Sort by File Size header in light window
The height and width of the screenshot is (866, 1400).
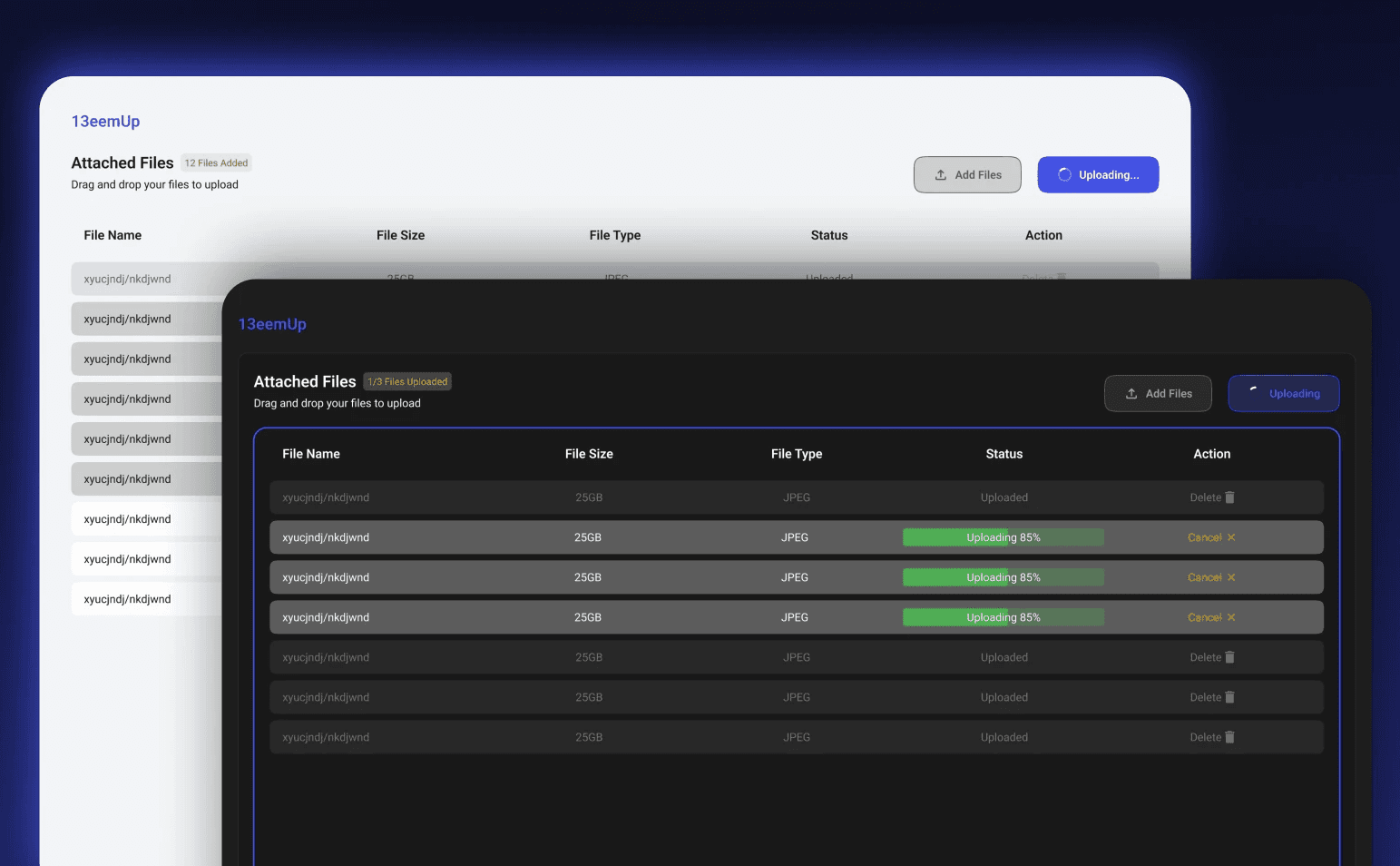tap(400, 235)
